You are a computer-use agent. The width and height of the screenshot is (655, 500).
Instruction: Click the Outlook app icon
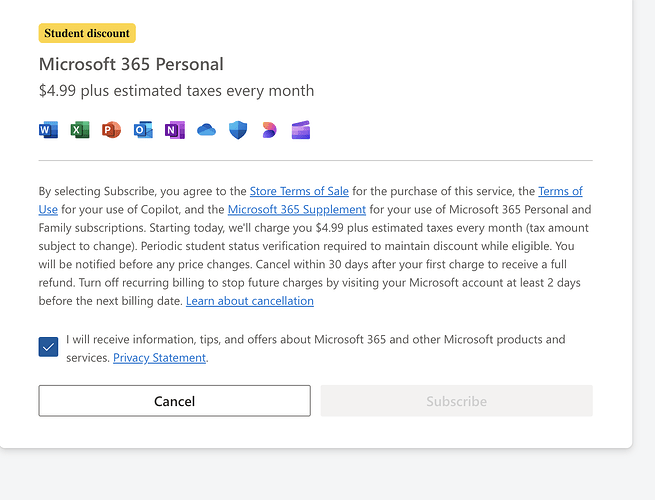143,130
